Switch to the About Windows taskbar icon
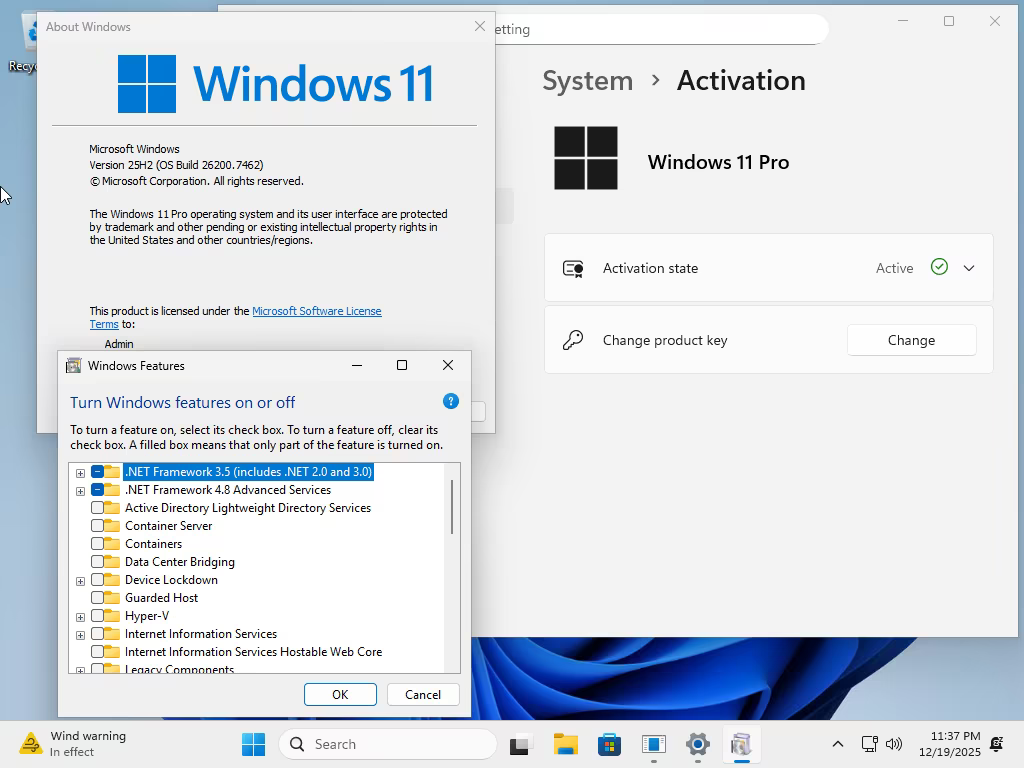Image resolution: width=1024 pixels, height=768 pixels. coord(654,744)
